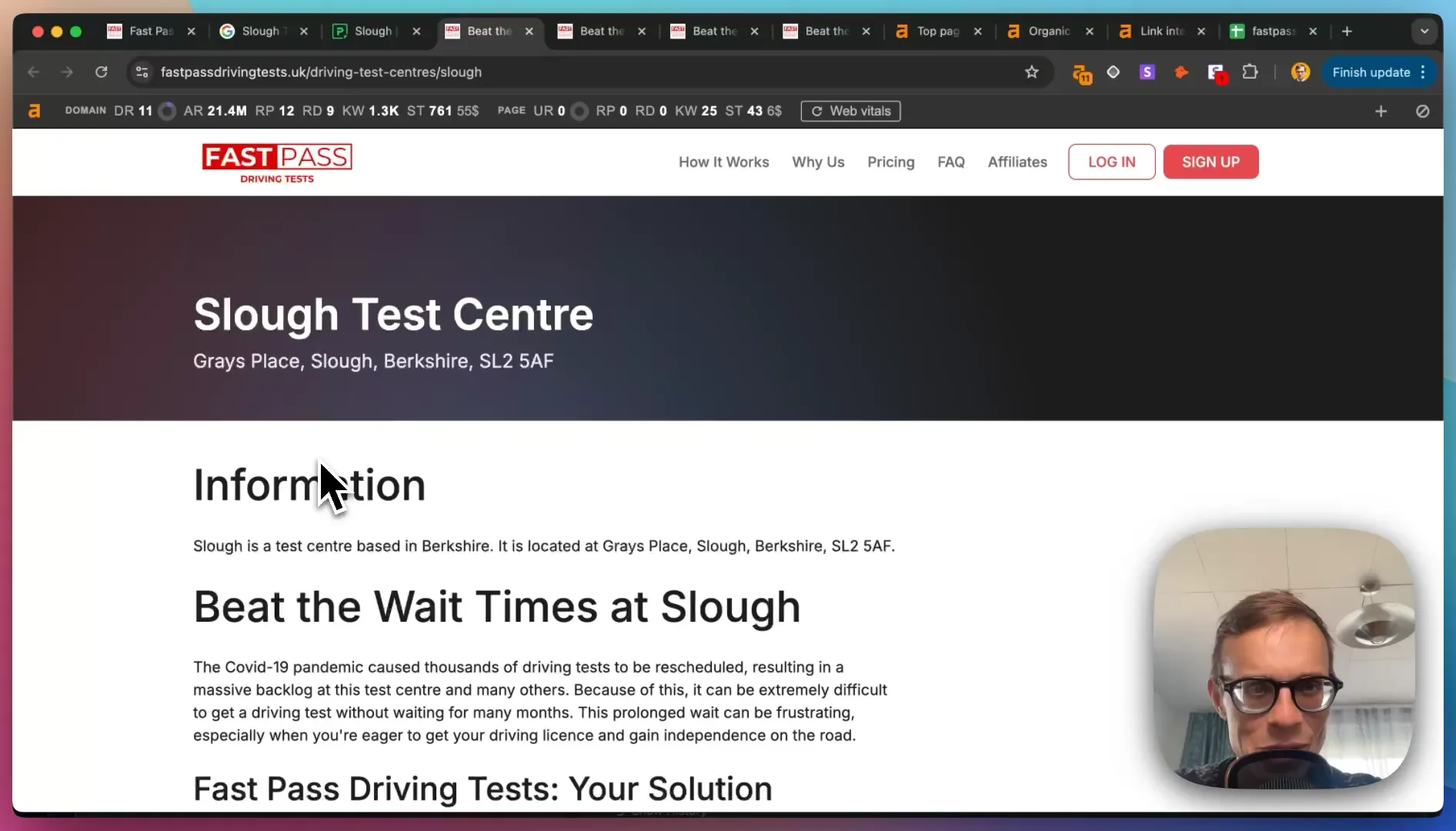This screenshot has height=831, width=1456.
Task: Click the purple S extension icon
Action: pyautogui.click(x=1147, y=72)
